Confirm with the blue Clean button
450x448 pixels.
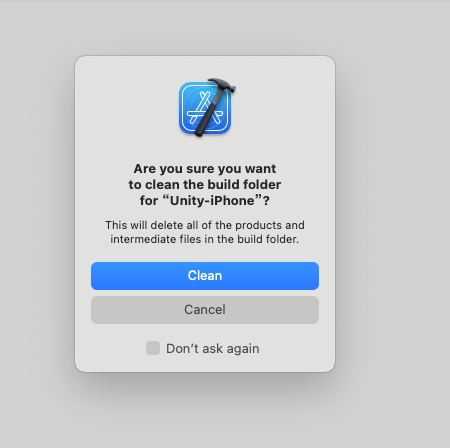(205, 276)
